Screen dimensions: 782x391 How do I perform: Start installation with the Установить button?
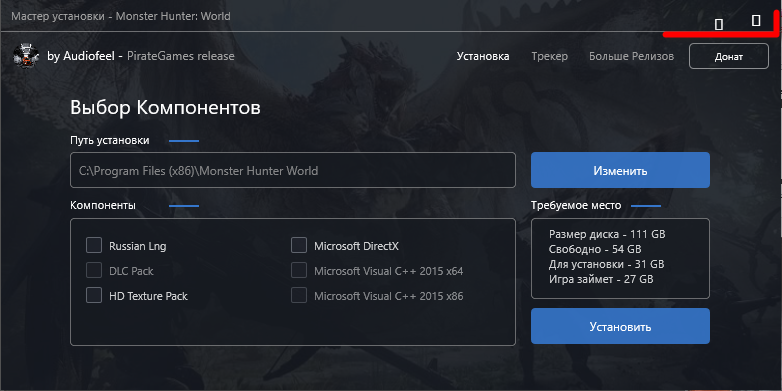click(620, 327)
